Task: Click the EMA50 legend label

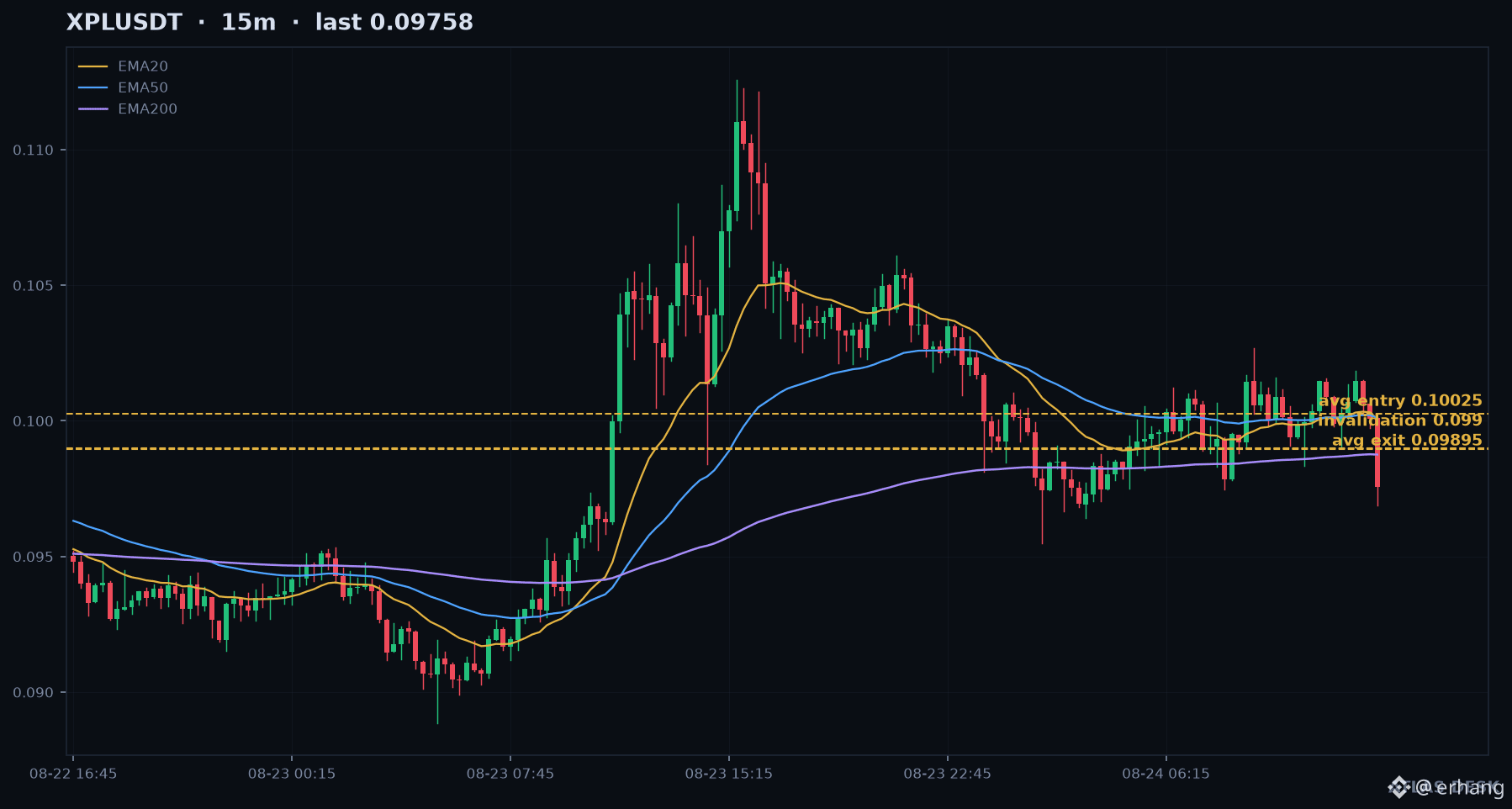Action: (x=143, y=87)
